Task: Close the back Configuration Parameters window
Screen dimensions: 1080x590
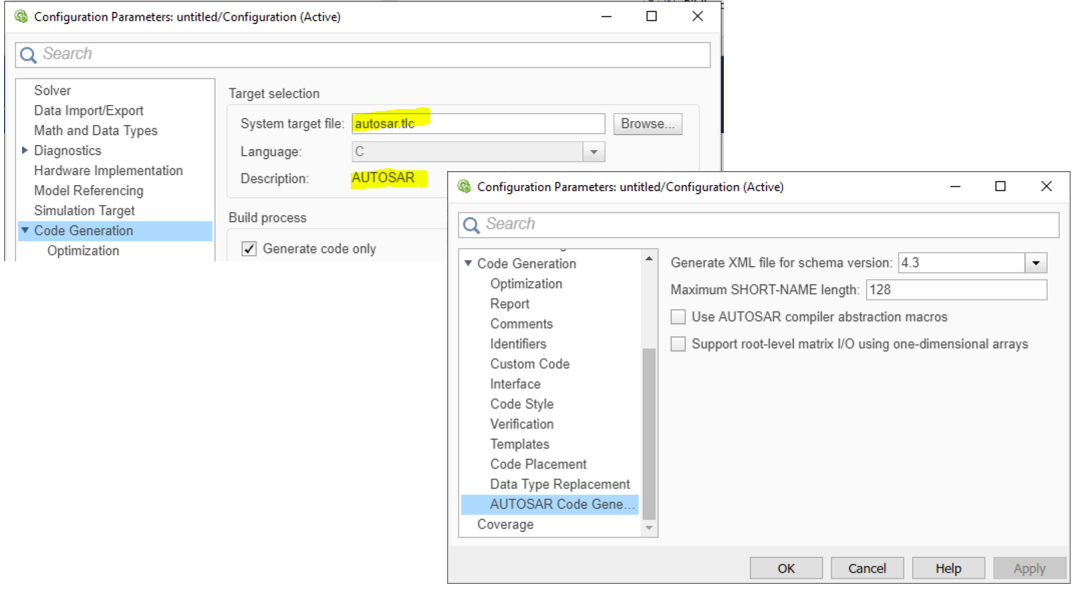Action: [x=698, y=17]
